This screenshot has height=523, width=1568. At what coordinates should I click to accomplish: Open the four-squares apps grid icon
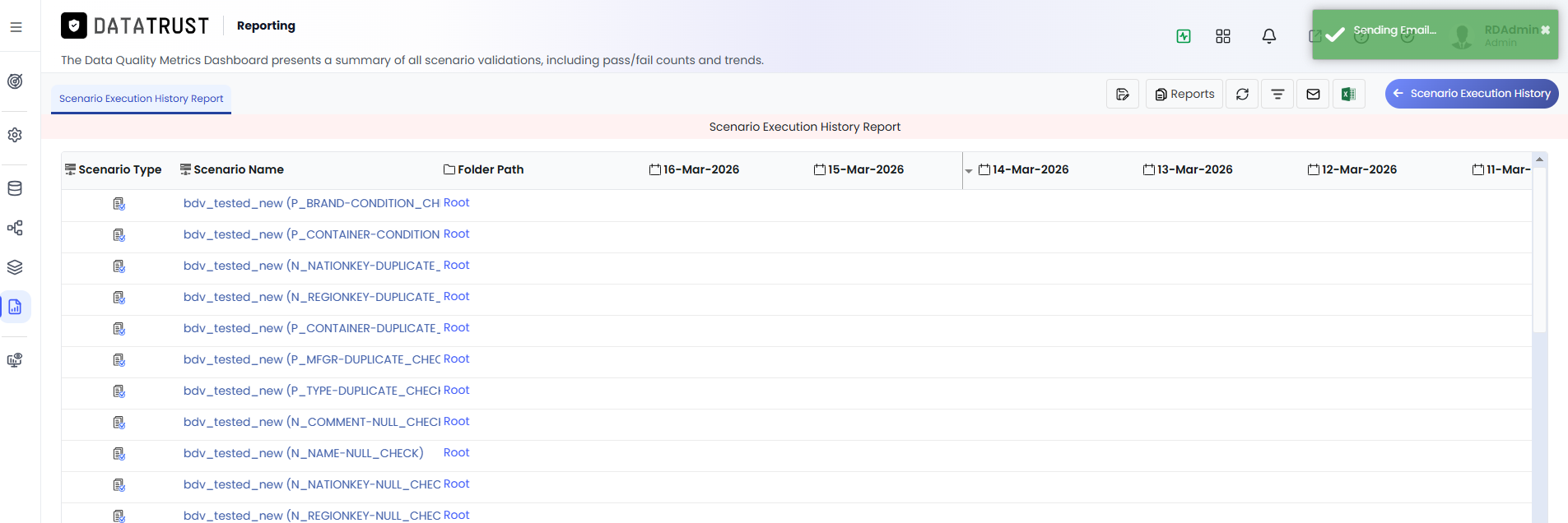1223,36
